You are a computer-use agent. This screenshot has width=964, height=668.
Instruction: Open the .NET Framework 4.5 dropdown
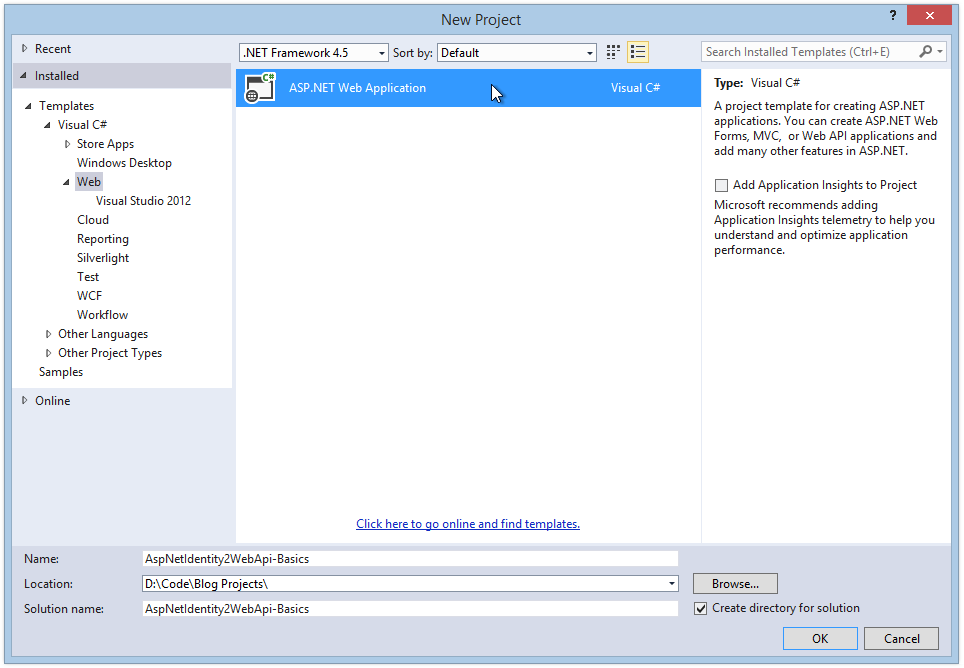pyautogui.click(x=383, y=51)
